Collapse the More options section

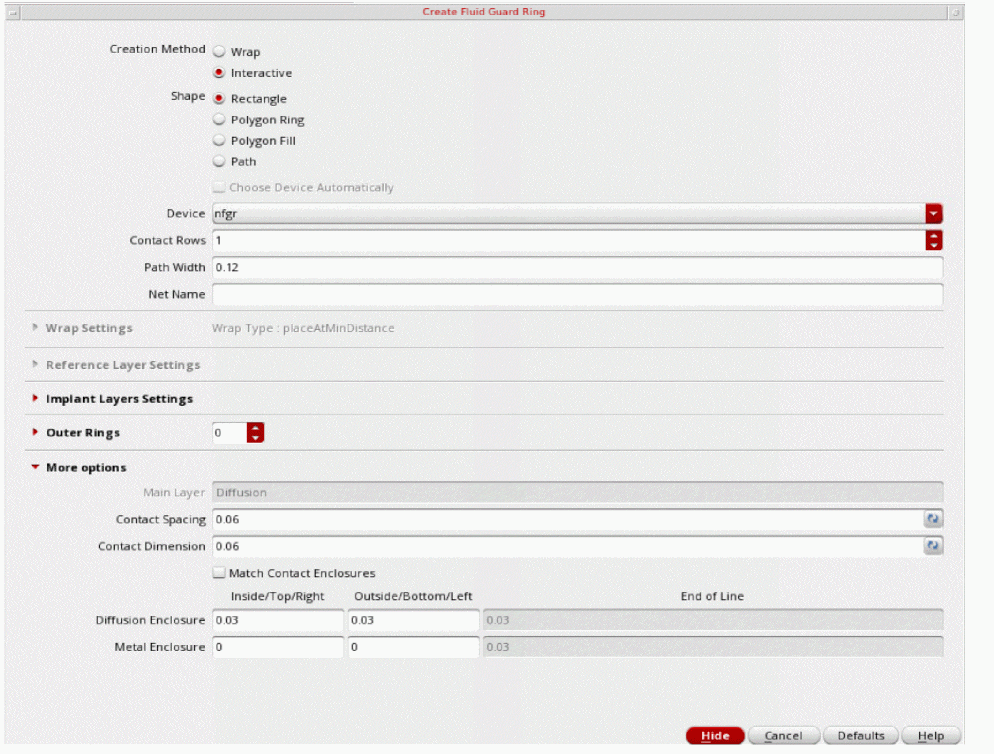[x=36, y=468]
